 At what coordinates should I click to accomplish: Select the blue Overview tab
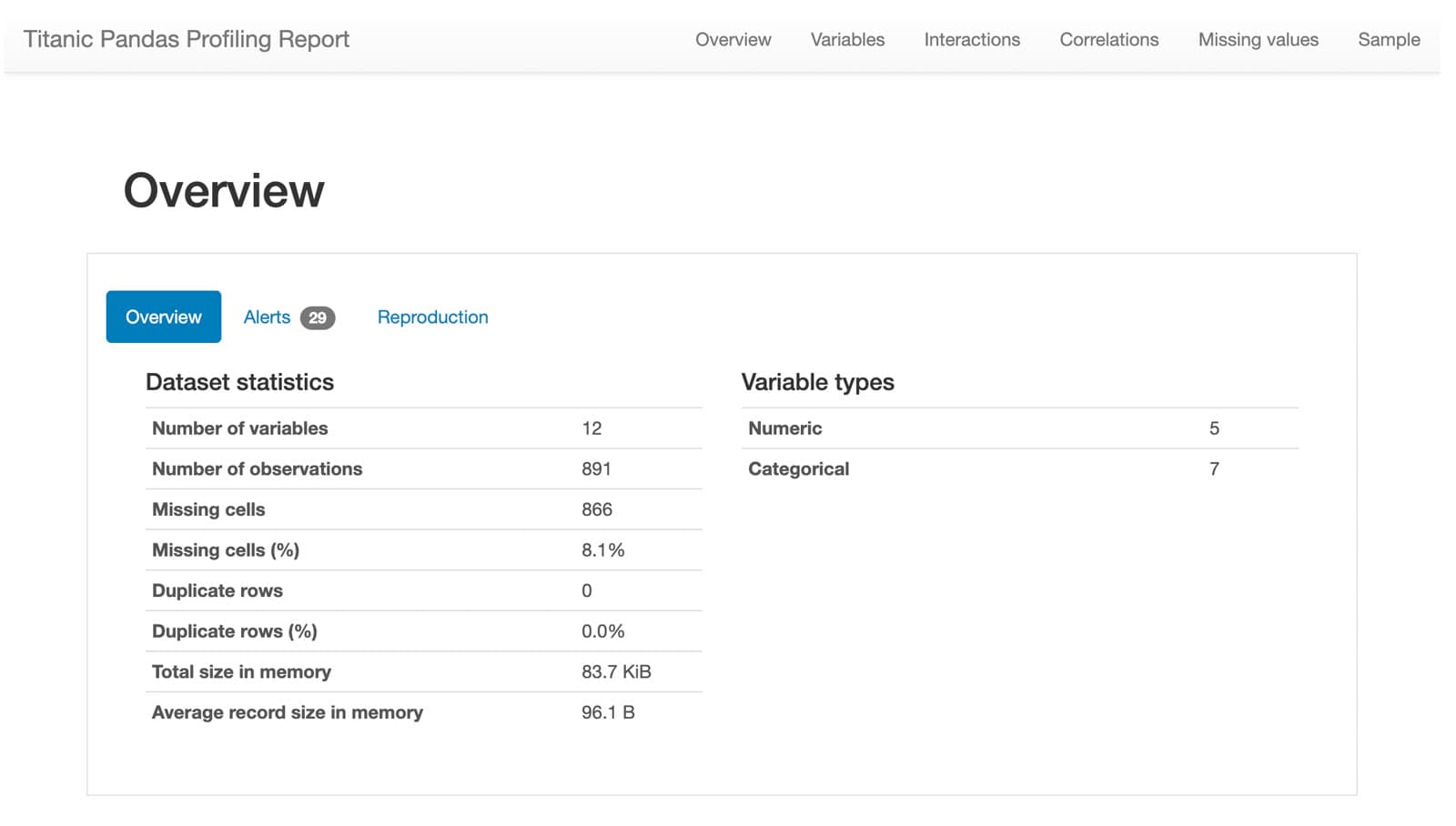point(164,317)
